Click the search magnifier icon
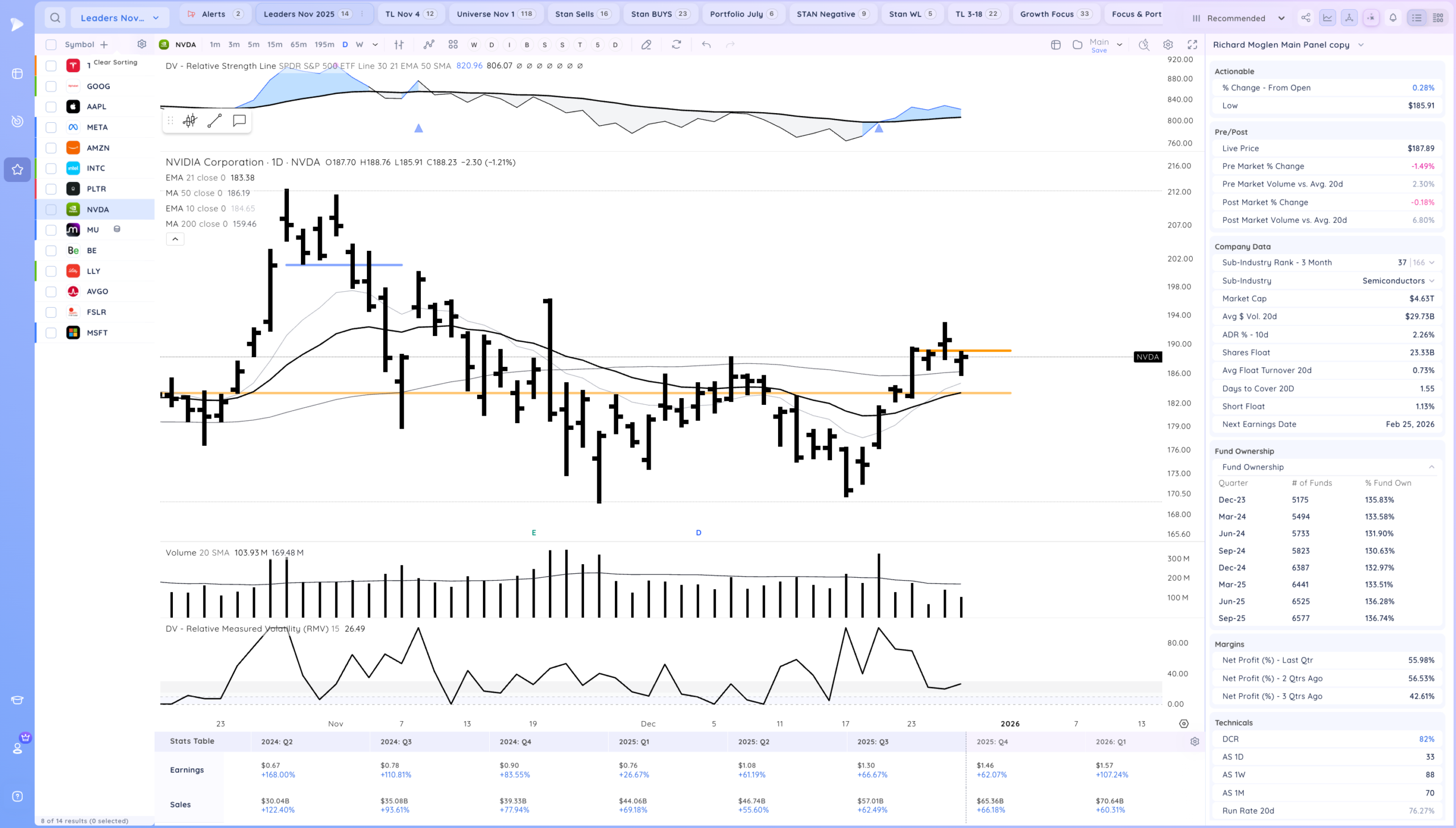Viewport: 1456px width, 828px height. pos(55,18)
